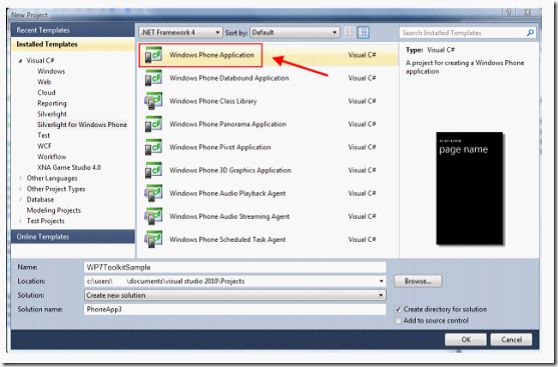Click the Windows Phone Databound Application icon
The image size is (558, 367).
click(153, 78)
